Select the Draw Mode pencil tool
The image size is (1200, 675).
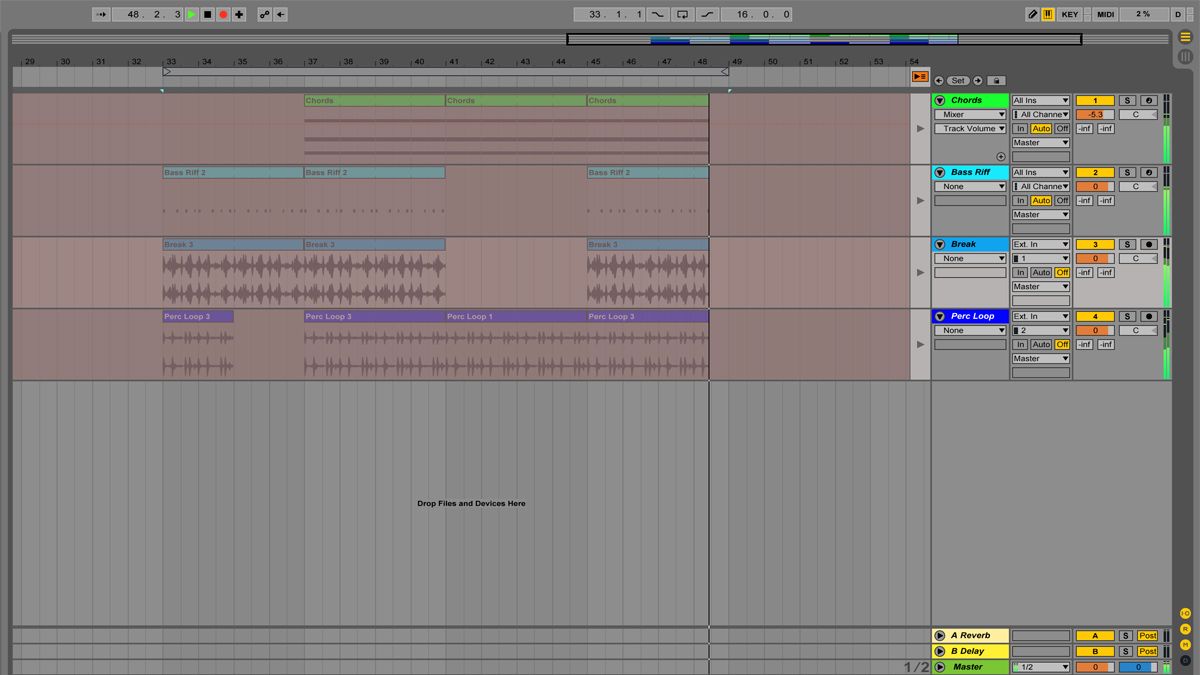[1033, 14]
